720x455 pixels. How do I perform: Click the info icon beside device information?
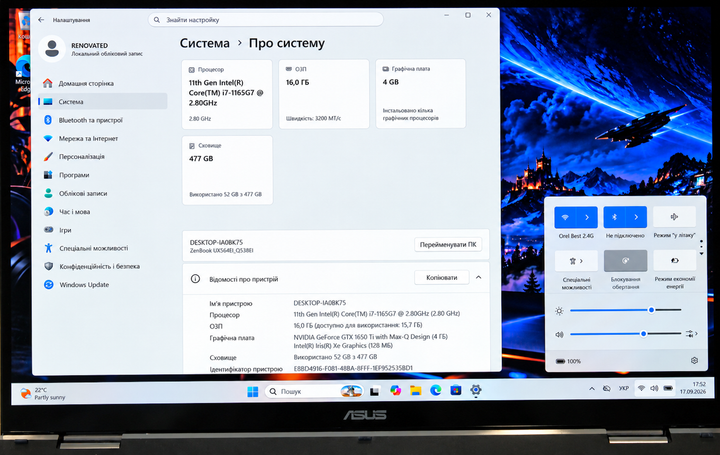195,279
